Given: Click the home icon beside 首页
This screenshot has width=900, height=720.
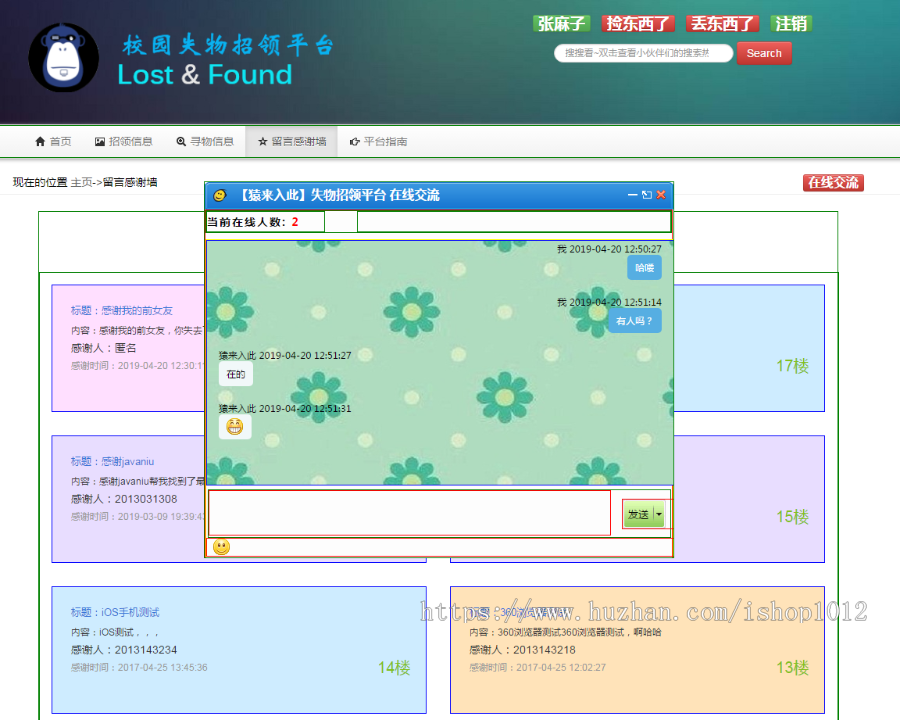Looking at the screenshot, I should click(x=38, y=141).
